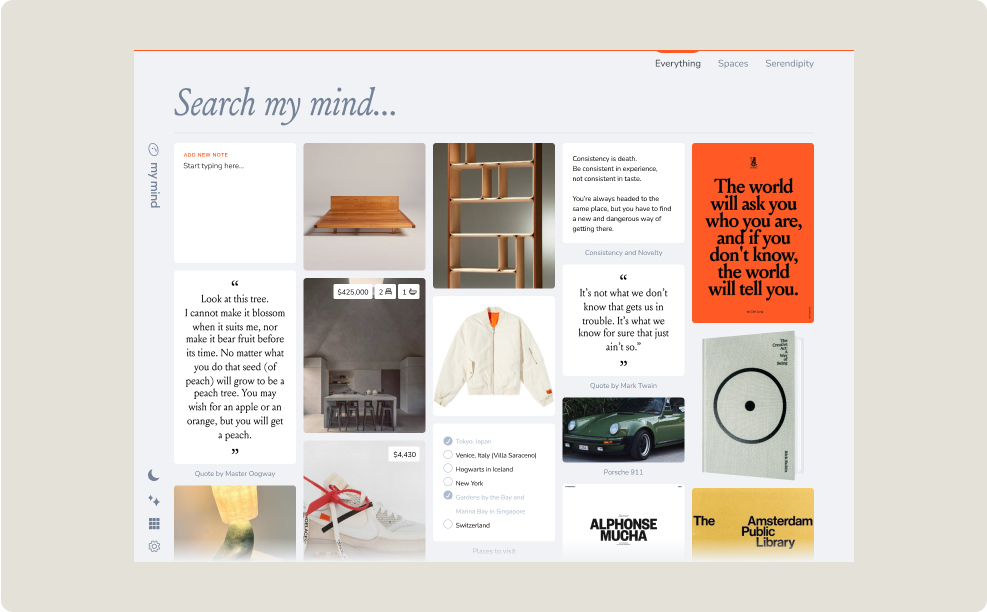The width and height of the screenshot is (987, 612).
Task: Switch to the Spaces tab
Action: point(732,64)
